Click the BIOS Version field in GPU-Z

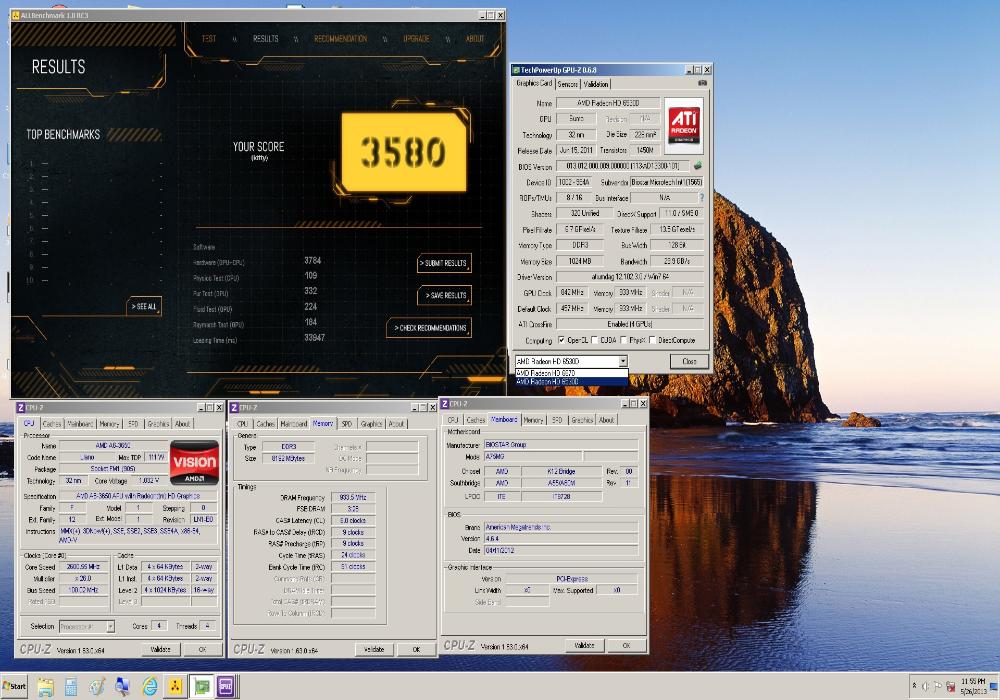click(622, 166)
